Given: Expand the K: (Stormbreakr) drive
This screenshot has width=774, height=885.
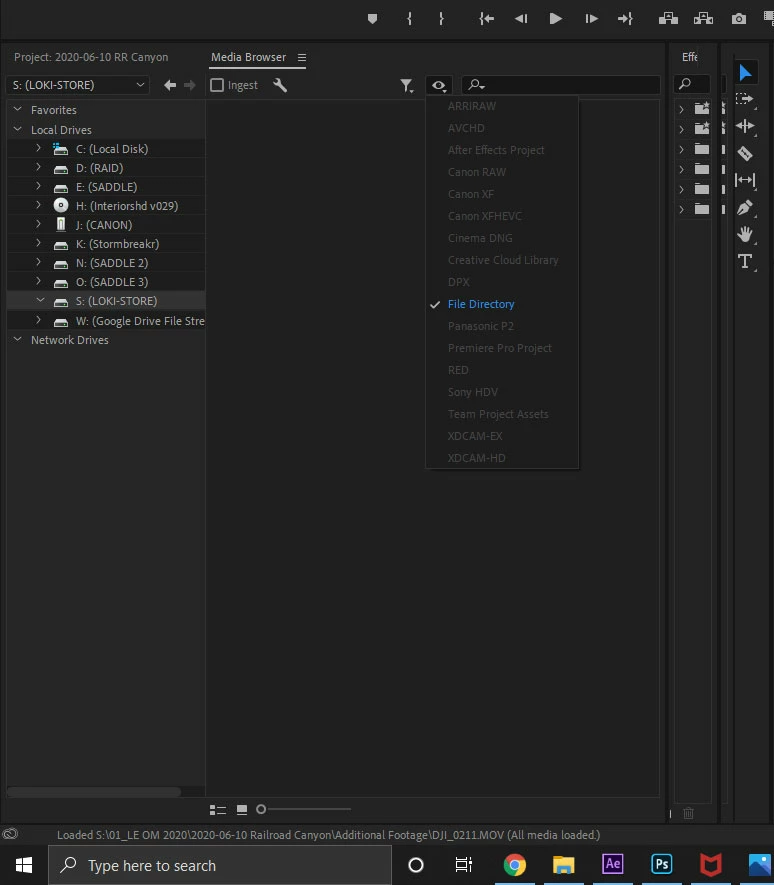Looking at the screenshot, I should click(x=38, y=243).
